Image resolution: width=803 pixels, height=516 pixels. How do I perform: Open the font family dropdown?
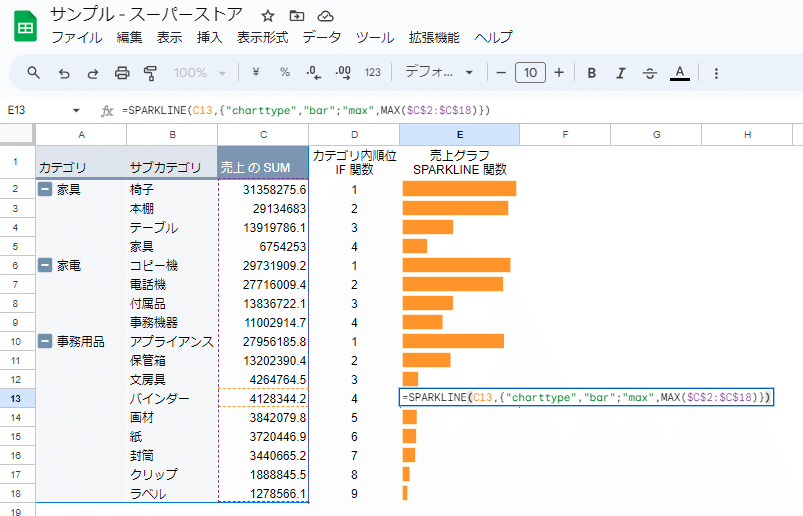(x=439, y=73)
